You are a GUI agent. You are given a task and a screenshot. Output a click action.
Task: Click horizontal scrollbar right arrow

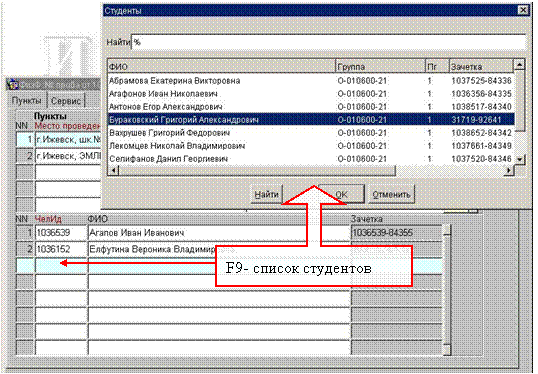click(x=509, y=170)
